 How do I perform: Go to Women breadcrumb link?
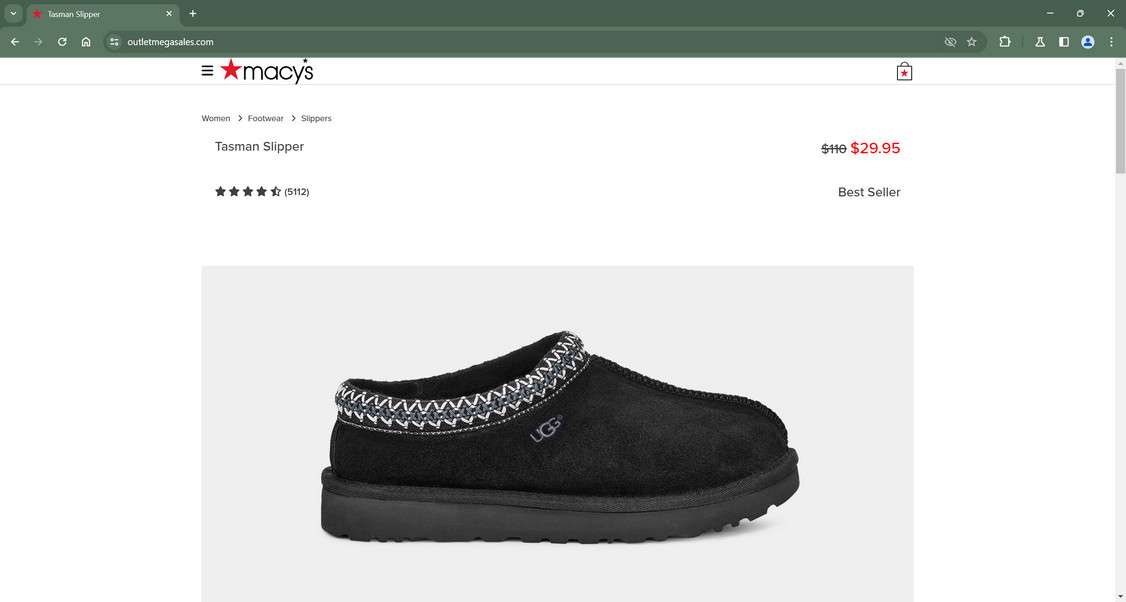(215, 119)
